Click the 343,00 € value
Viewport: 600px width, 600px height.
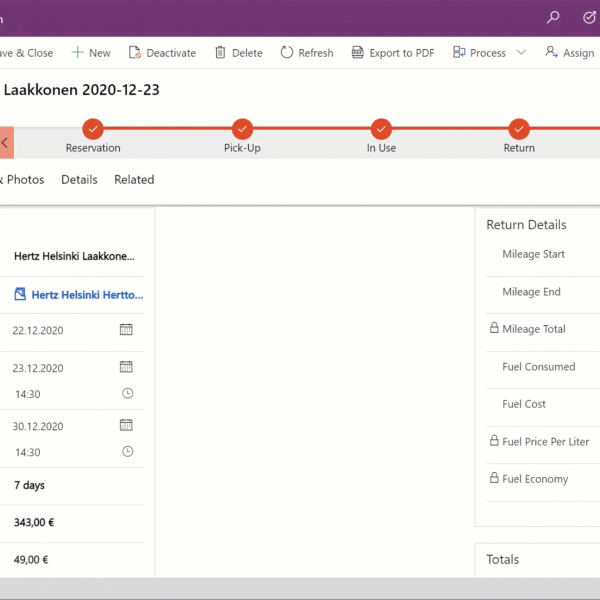coord(34,522)
